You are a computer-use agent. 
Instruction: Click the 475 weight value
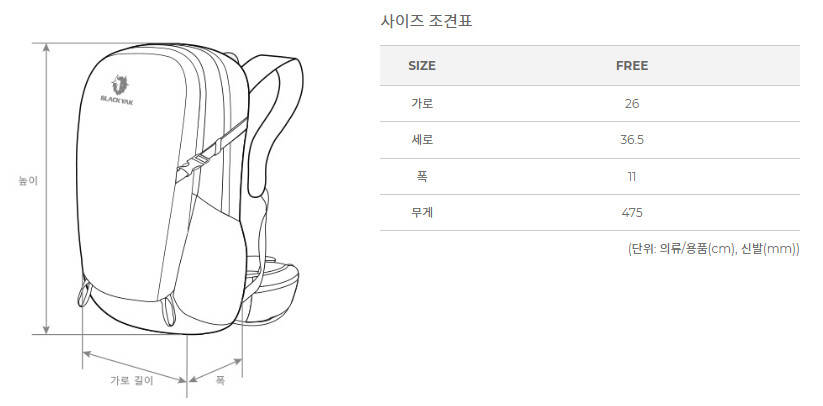pyautogui.click(x=632, y=212)
